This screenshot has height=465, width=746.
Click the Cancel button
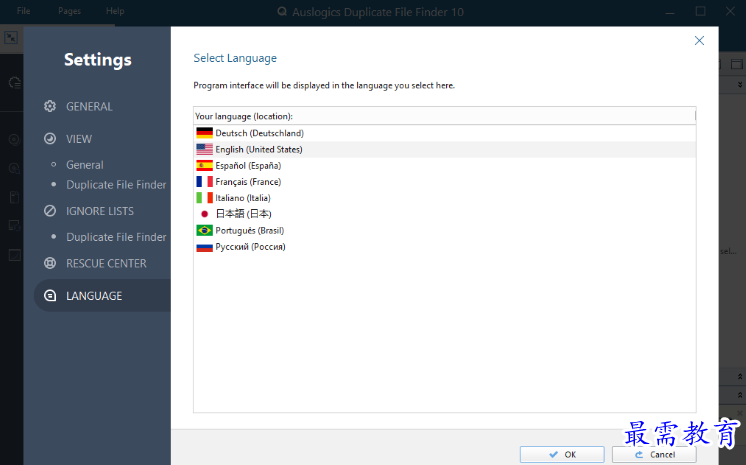coord(654,455)
